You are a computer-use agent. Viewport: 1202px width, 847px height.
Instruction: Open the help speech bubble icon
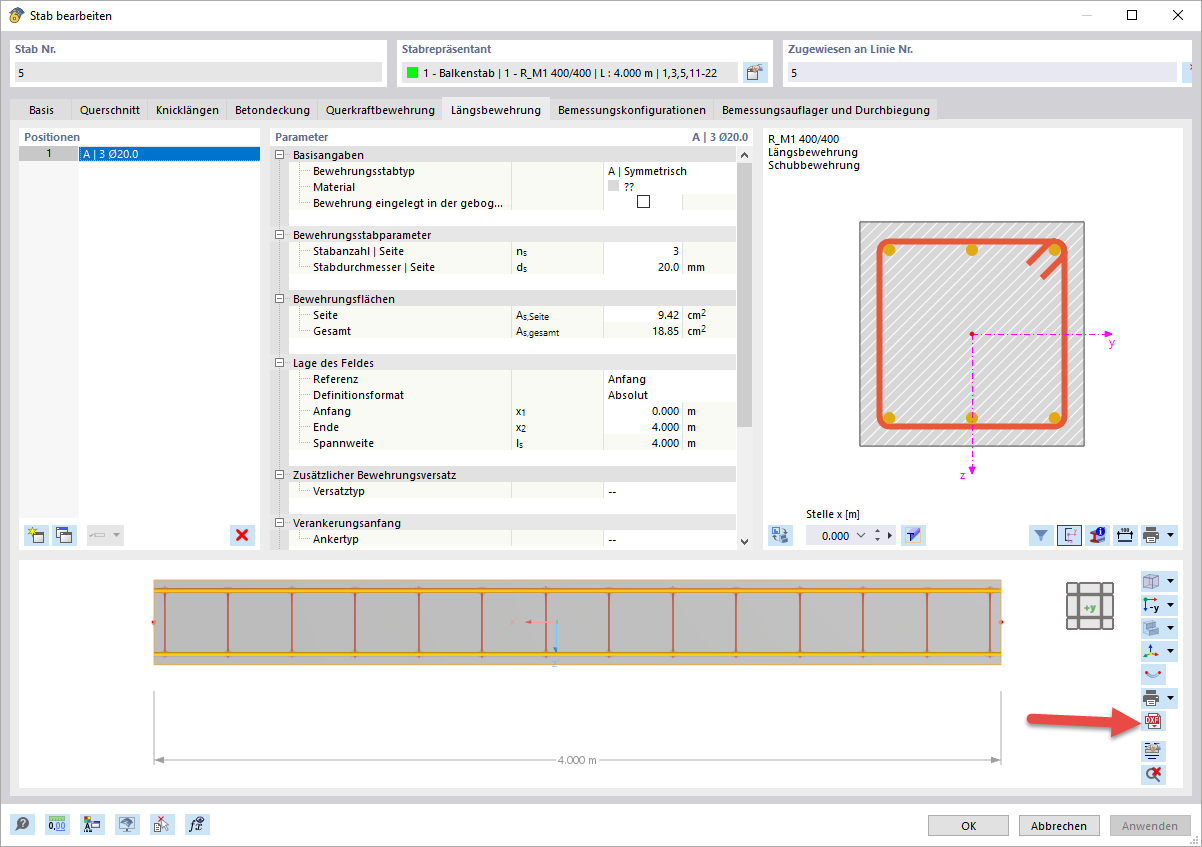tap(24, 825)
